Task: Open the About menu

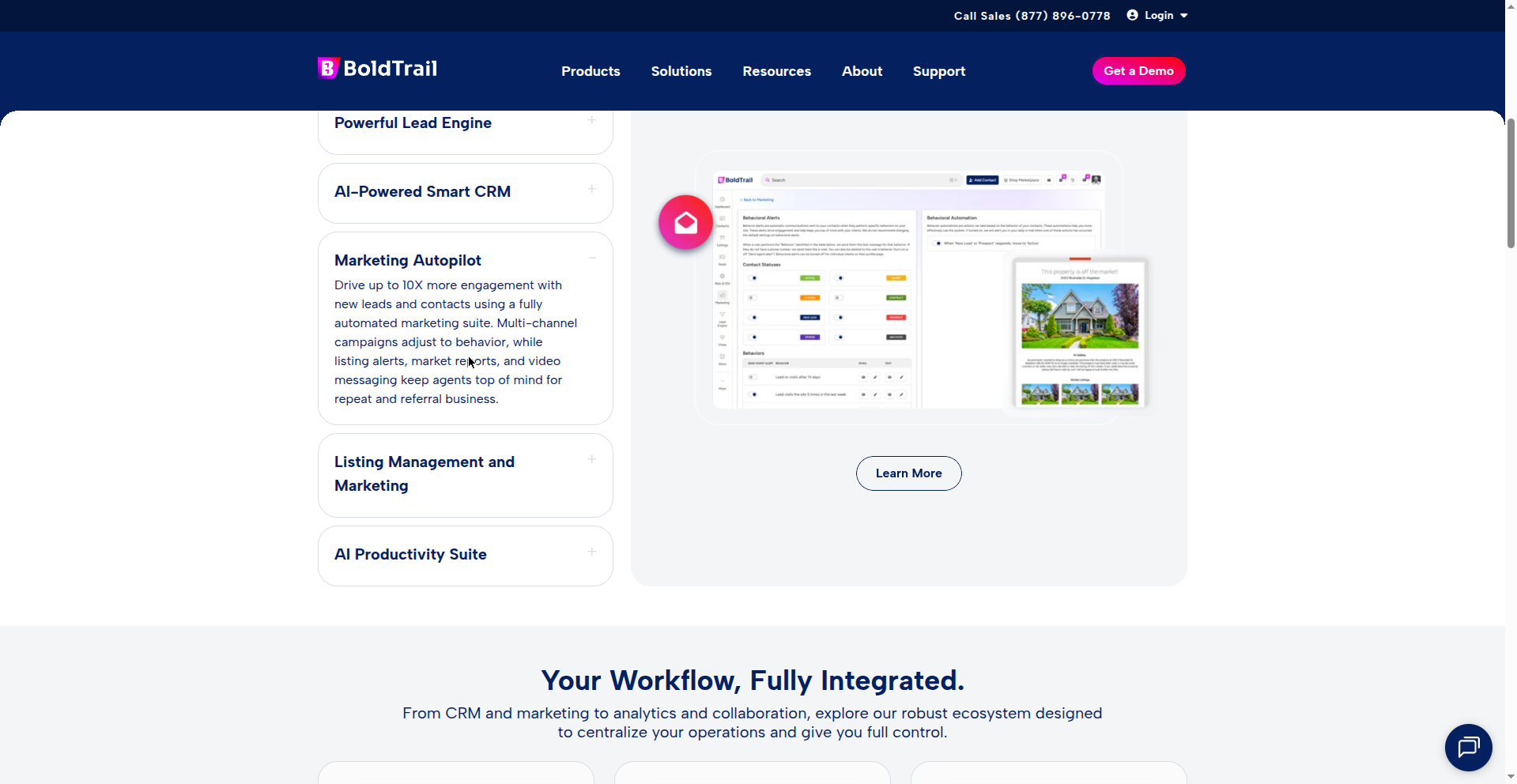Action: pyautogui.click(x=862, y=71)
